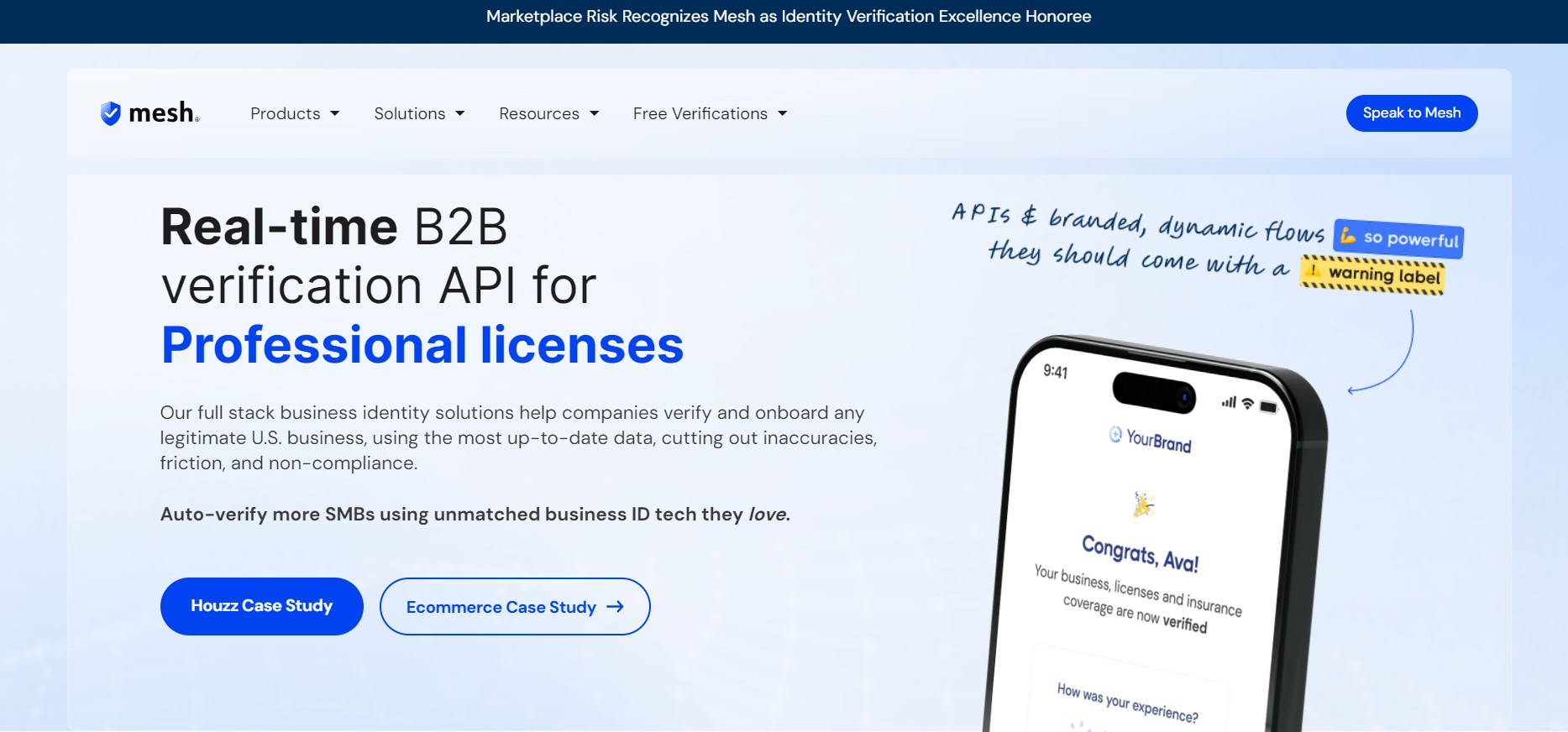Click the 'YourBrand' text on phone screen
Viewport: 1568px width, 732px height.
click(1159, 441)
